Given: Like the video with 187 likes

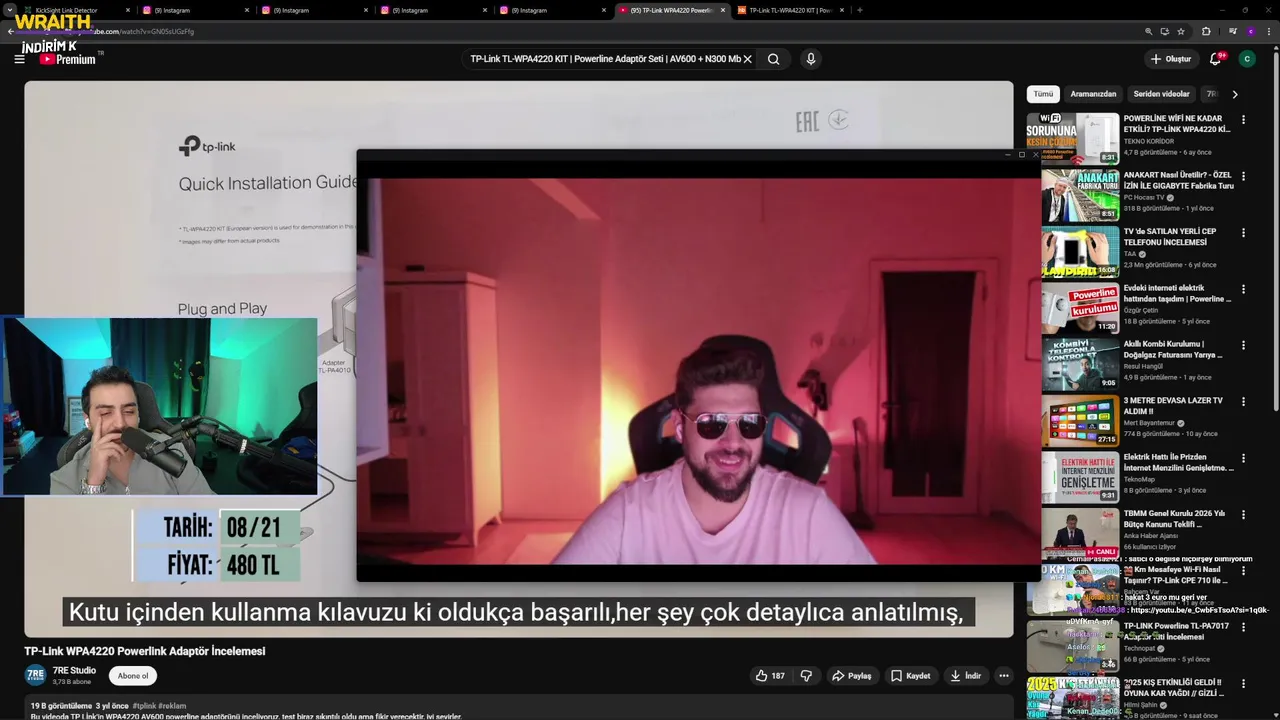Looking at the screenshot, I should [770, 676].
